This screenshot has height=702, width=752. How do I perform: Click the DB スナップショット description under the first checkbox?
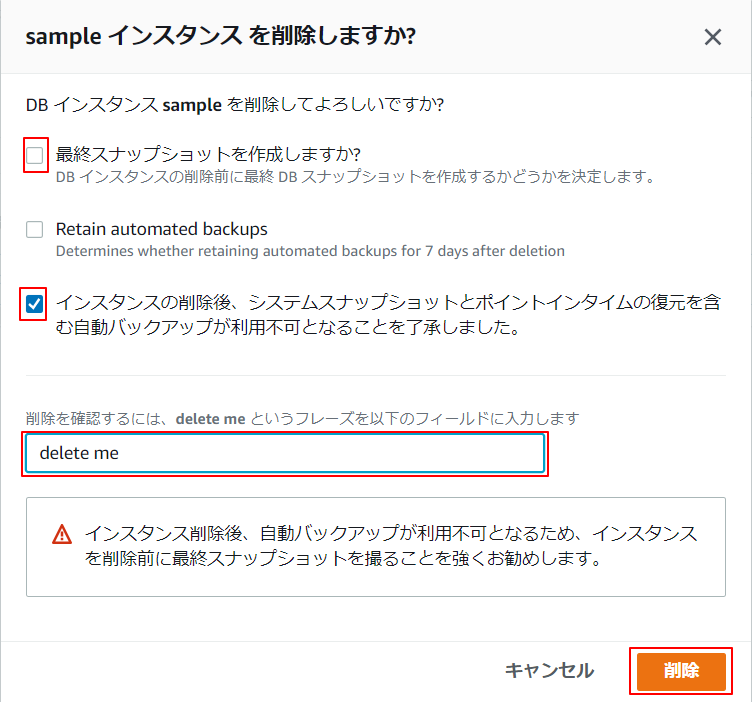tap(355, 176)
